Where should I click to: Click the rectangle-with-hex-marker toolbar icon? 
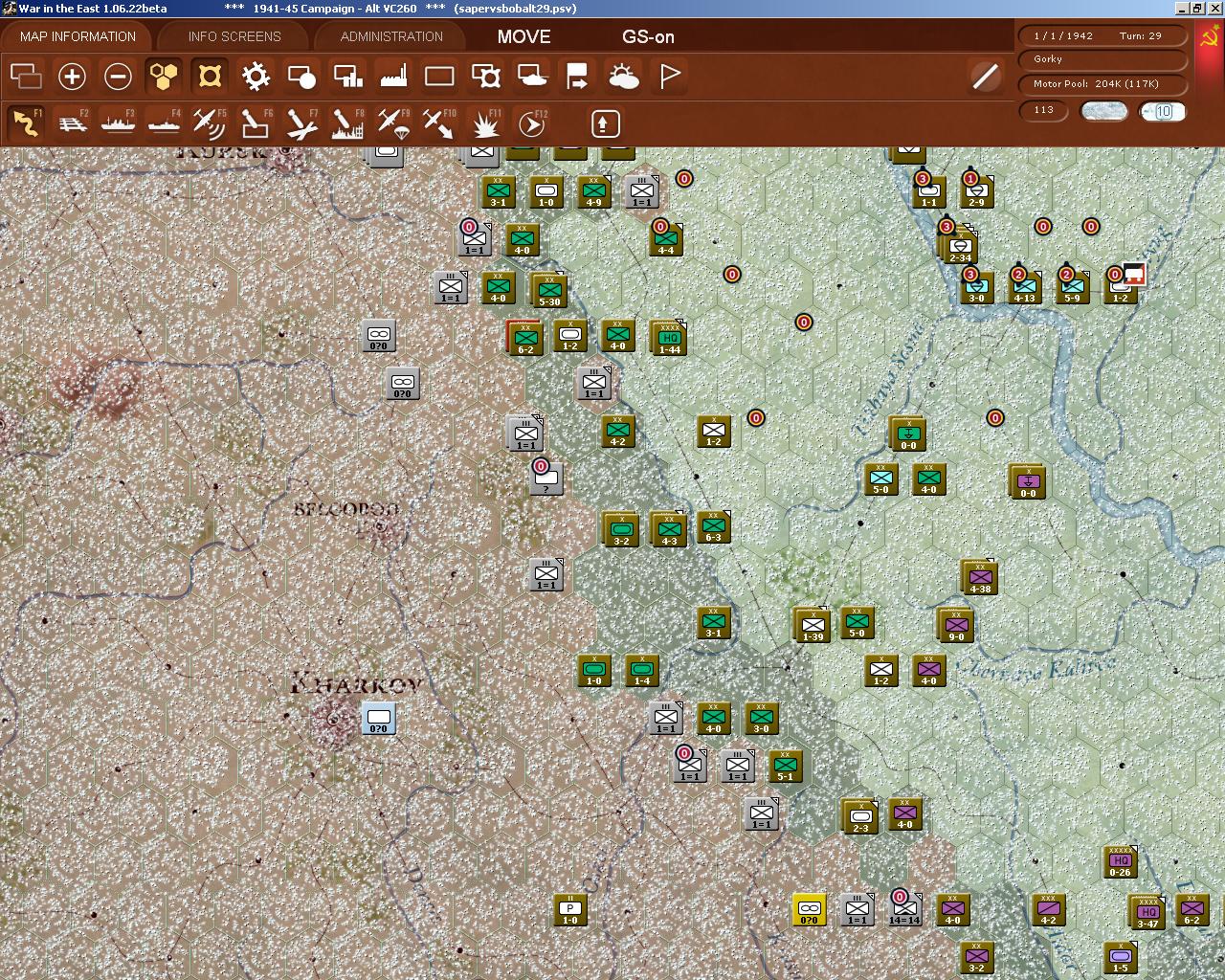pos(485,76)
